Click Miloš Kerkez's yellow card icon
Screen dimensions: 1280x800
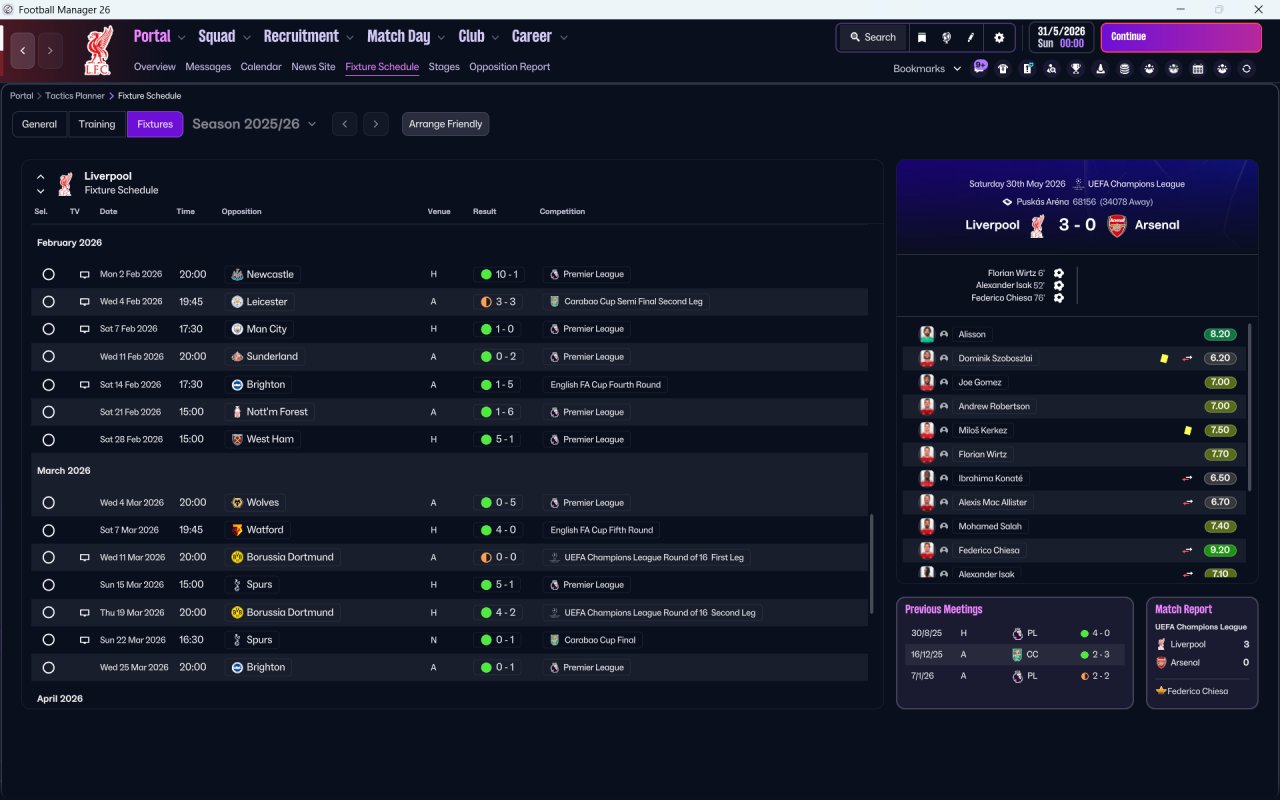click(1187, 430)
